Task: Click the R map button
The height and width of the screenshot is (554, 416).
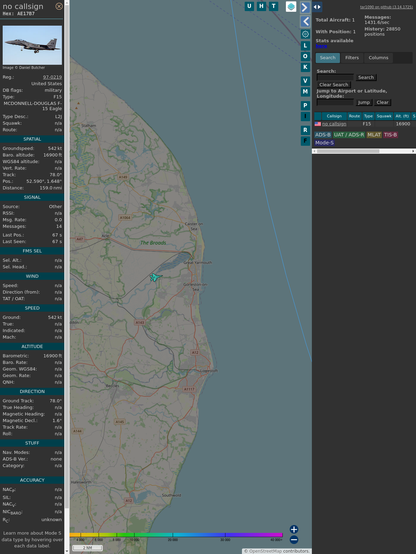Action: tap(305, 130)
